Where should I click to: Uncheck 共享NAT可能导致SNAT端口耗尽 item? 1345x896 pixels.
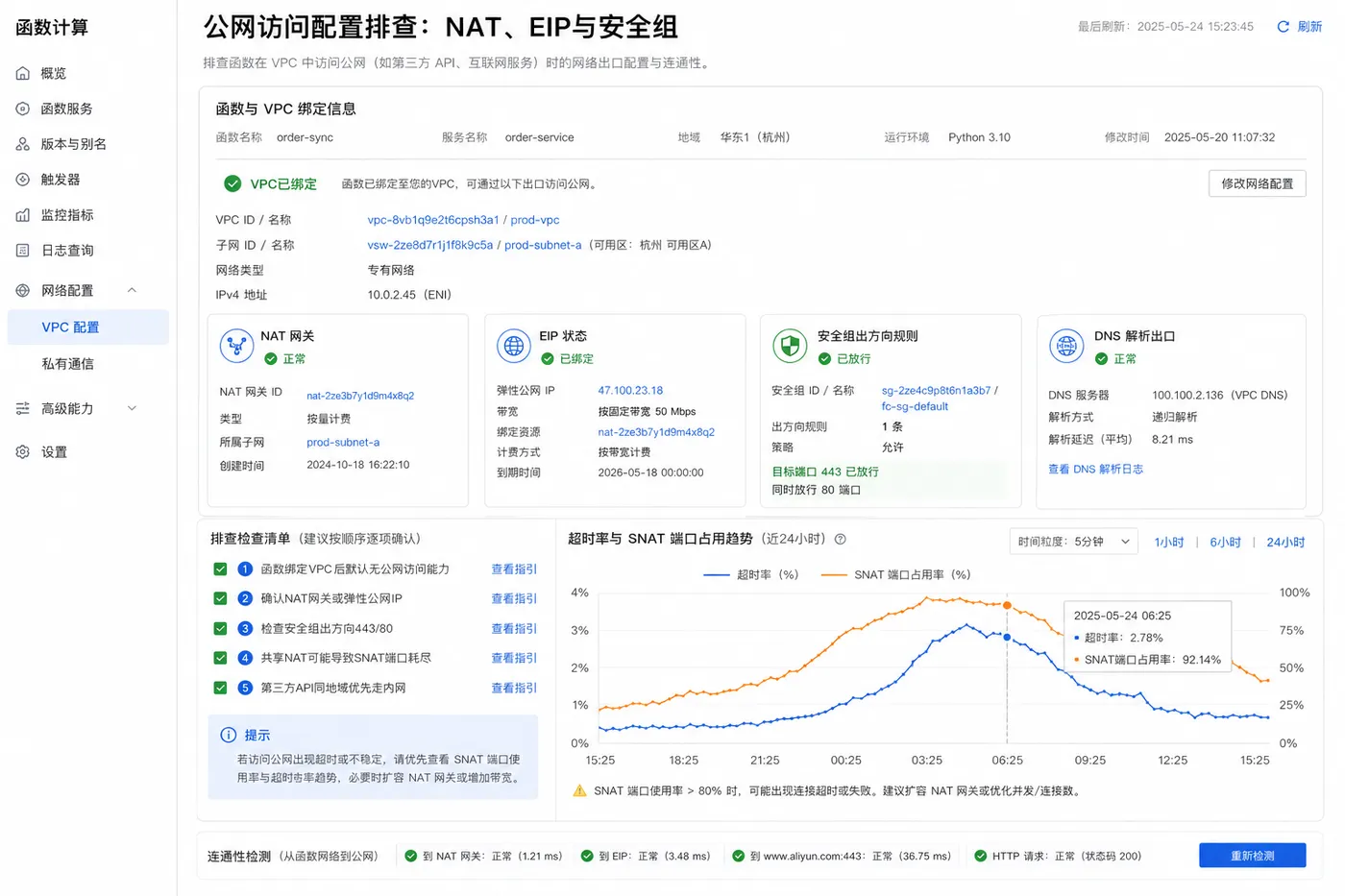(220, 658)
